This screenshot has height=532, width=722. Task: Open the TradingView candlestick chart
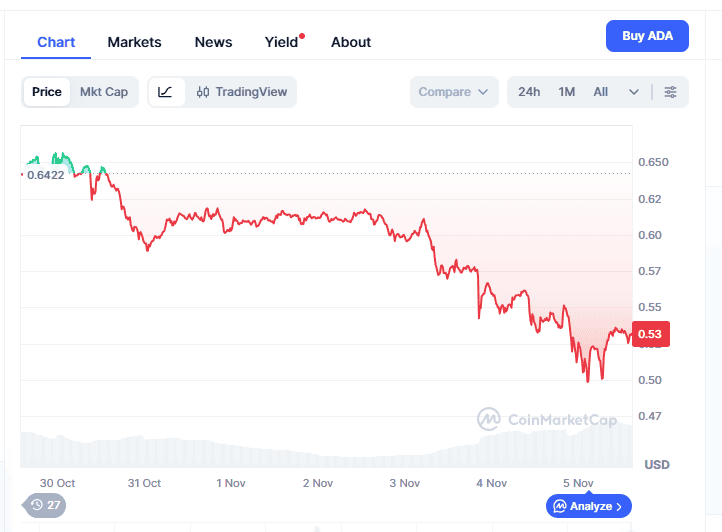(x=242, y=92)
